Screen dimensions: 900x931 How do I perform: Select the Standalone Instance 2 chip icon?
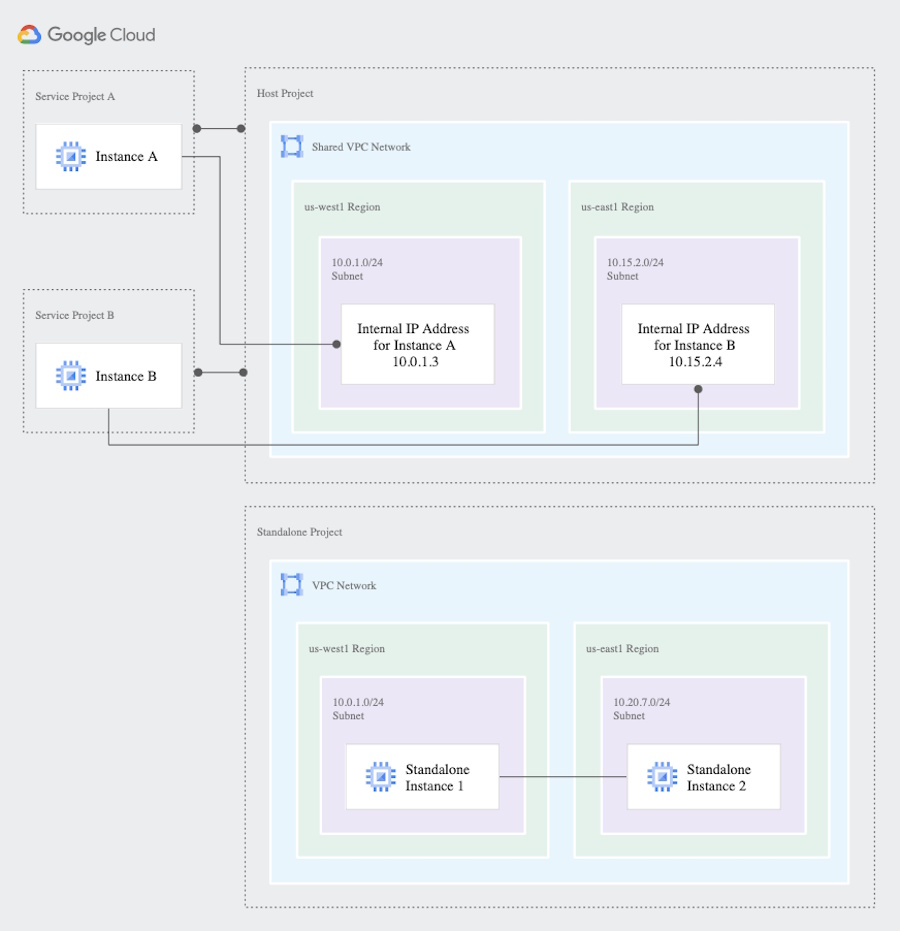(662, 777)
